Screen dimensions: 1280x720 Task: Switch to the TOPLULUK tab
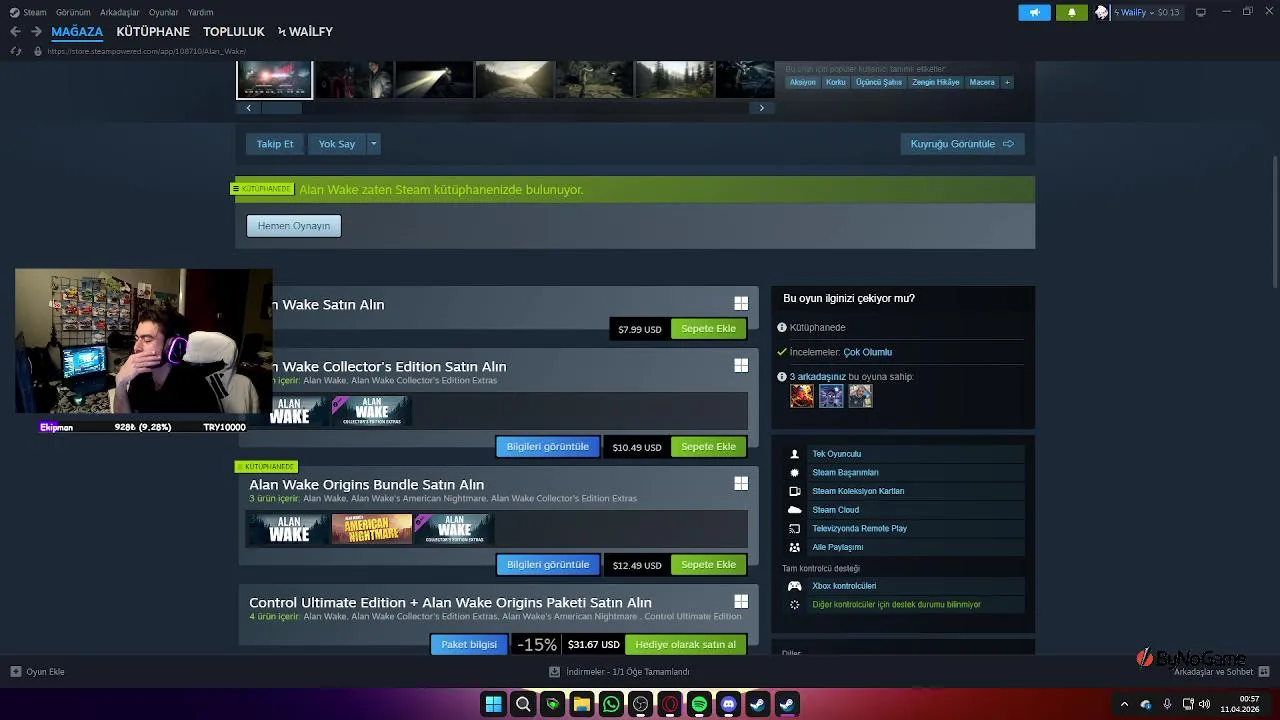pos(234,31)
